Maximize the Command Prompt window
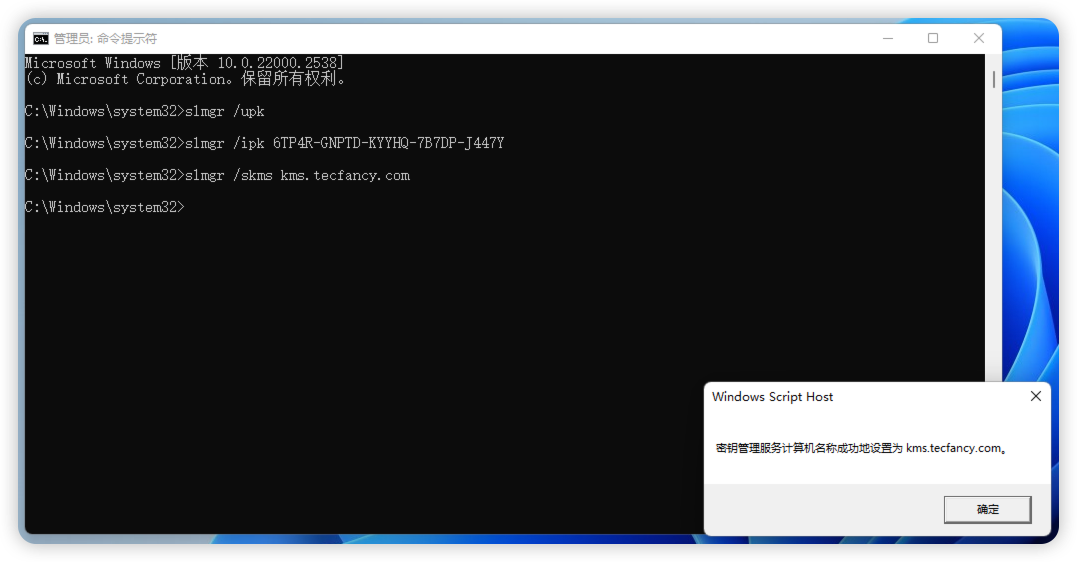Viewport: 1077px width, 562px height. (x=933, y=38)
